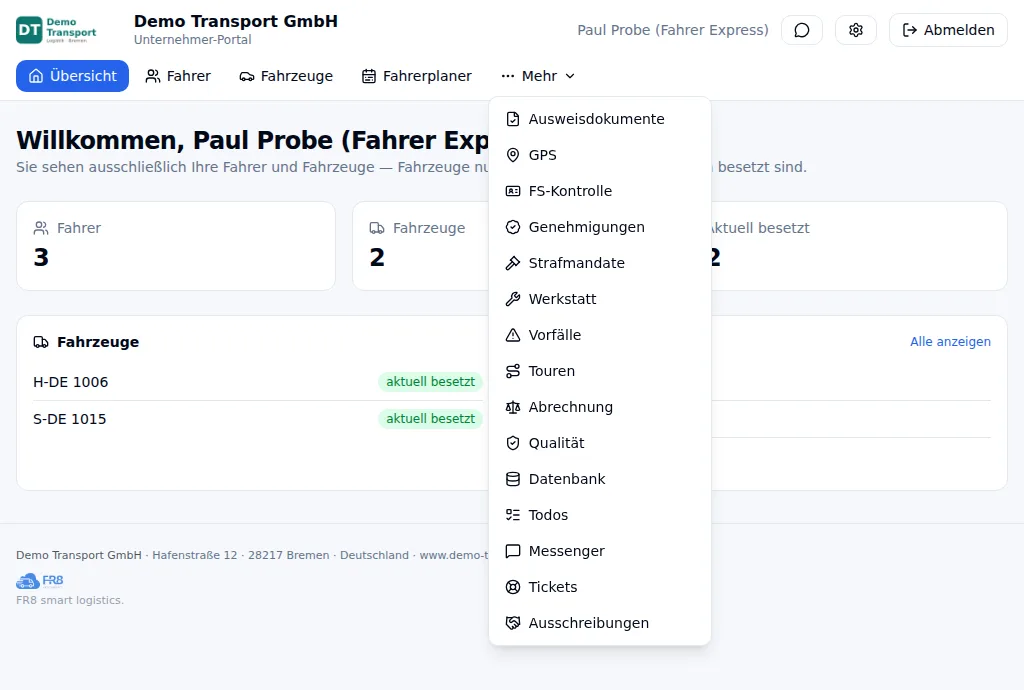Choose Genehmigungen in the menu
This screenshot has width=1024, height=690.
(600, 227)
